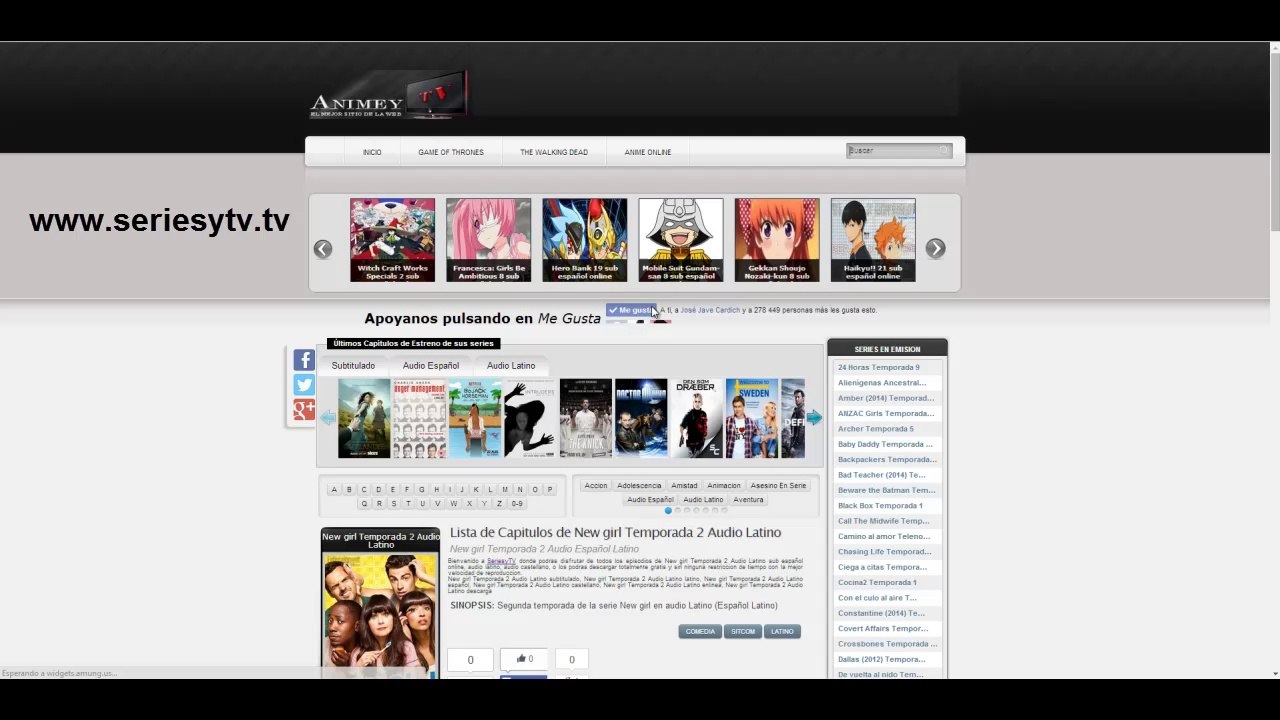Click blue left arrow of series posters
Image resolution: width=1280 pixels, height=720 pixels.
tap(327, 418)
